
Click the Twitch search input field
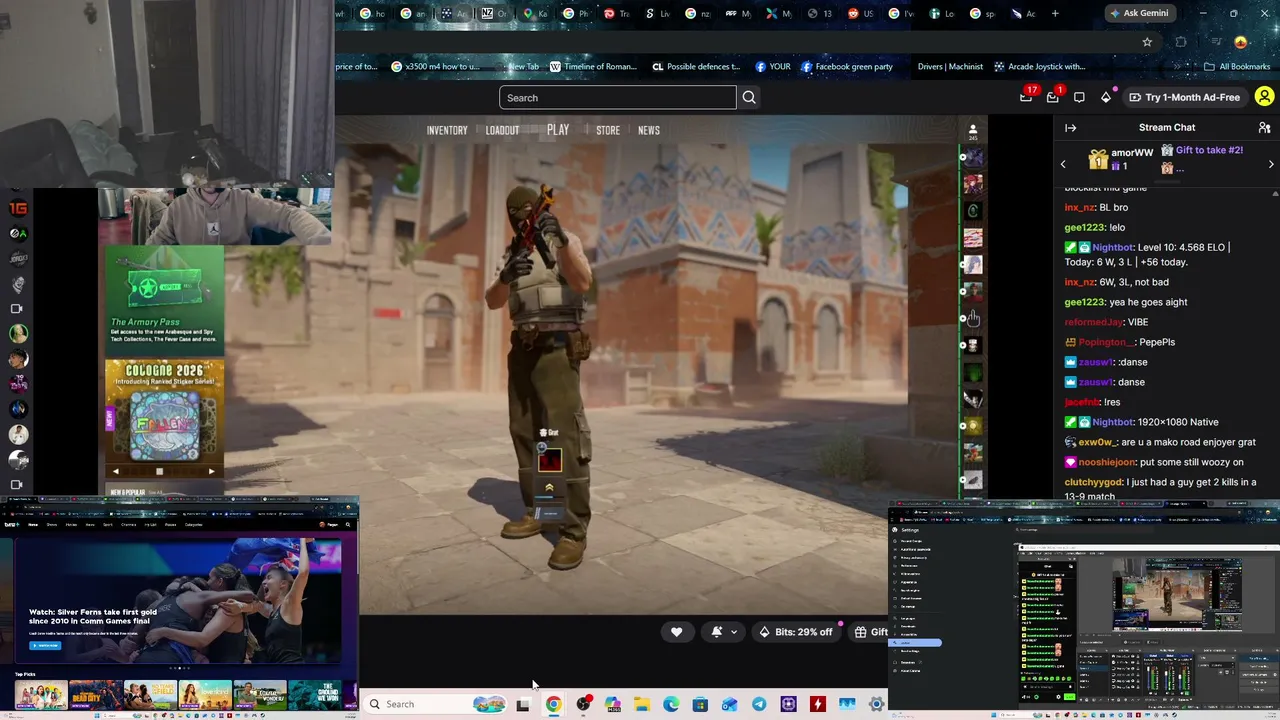618,97
